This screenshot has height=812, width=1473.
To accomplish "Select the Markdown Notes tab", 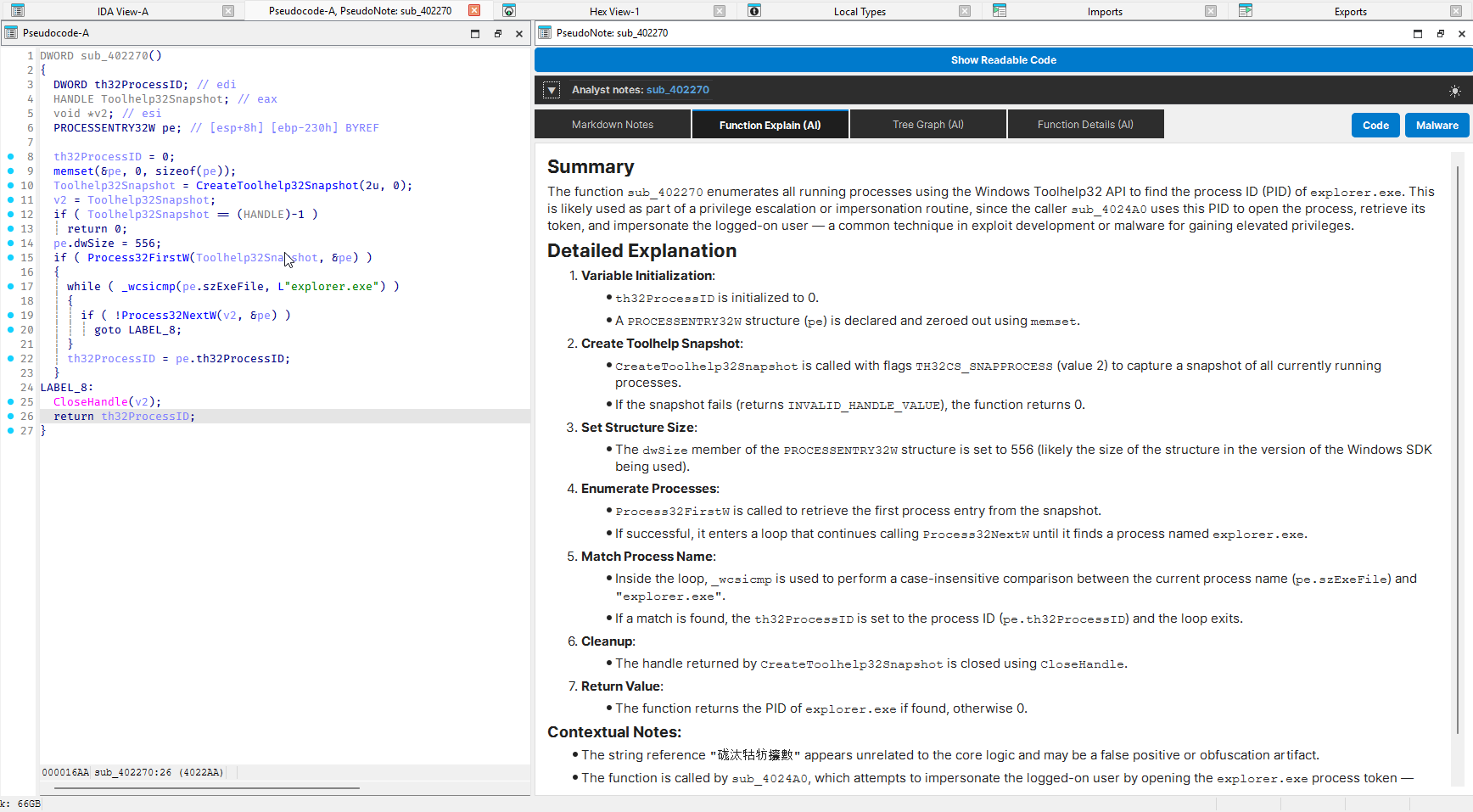I will tap(613, 125).
